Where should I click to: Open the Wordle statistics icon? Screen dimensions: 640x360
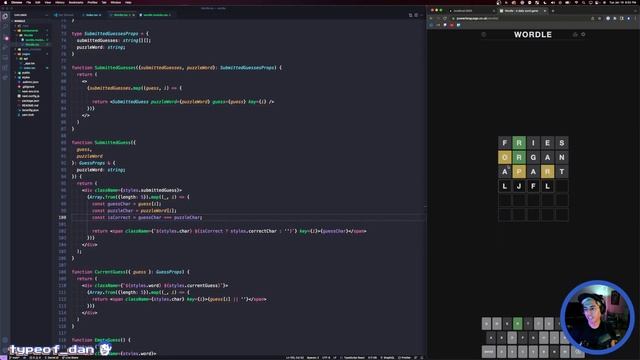pos(575,35)
